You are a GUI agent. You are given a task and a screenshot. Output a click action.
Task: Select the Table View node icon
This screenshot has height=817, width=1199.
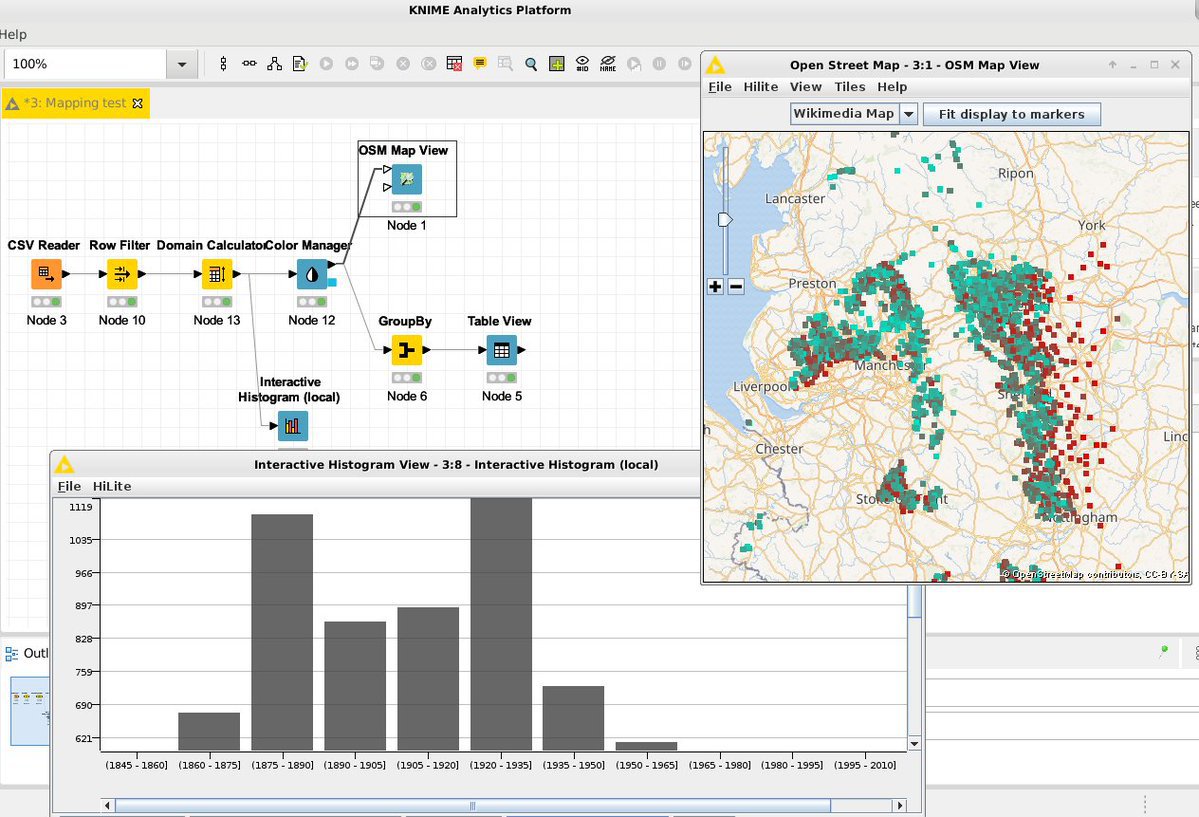tap(501, 351)
